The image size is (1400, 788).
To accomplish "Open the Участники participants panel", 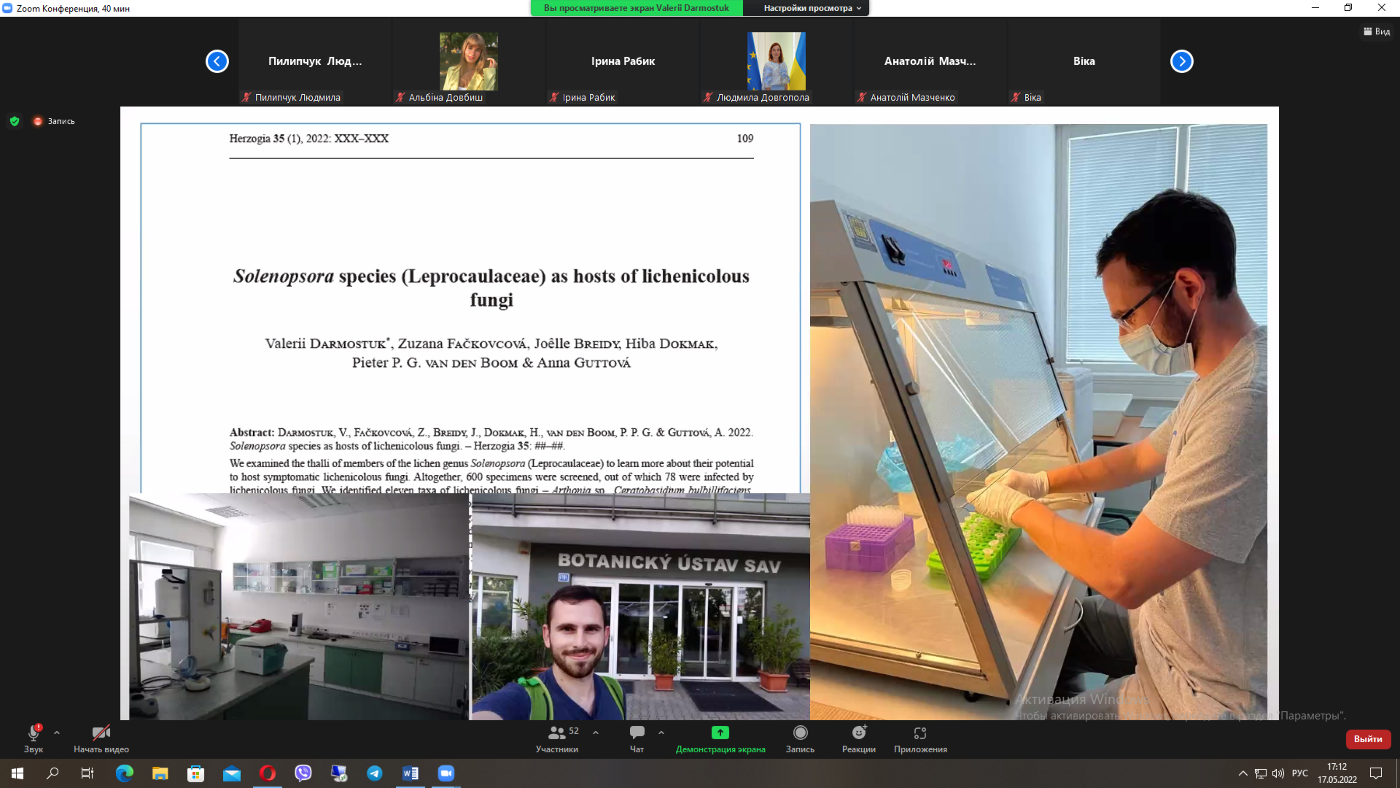I will point(557,738).
